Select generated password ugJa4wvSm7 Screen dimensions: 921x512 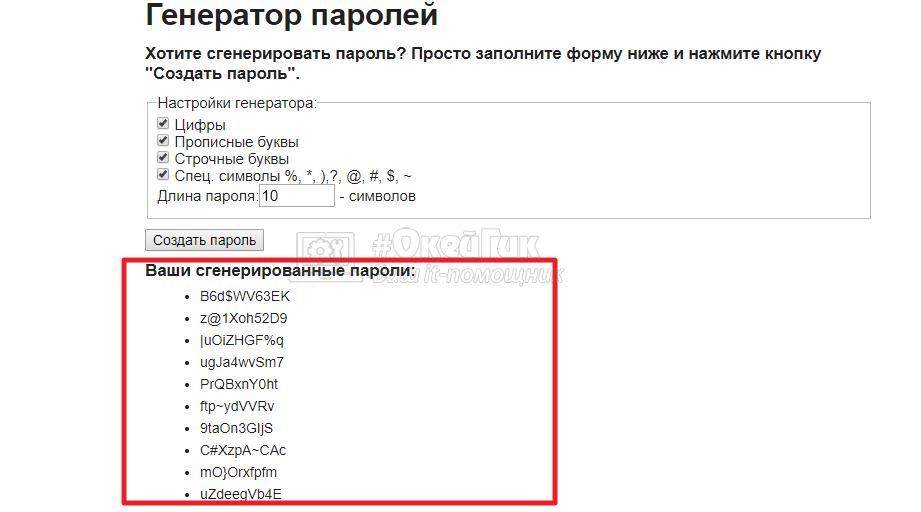tap(241, 362)
